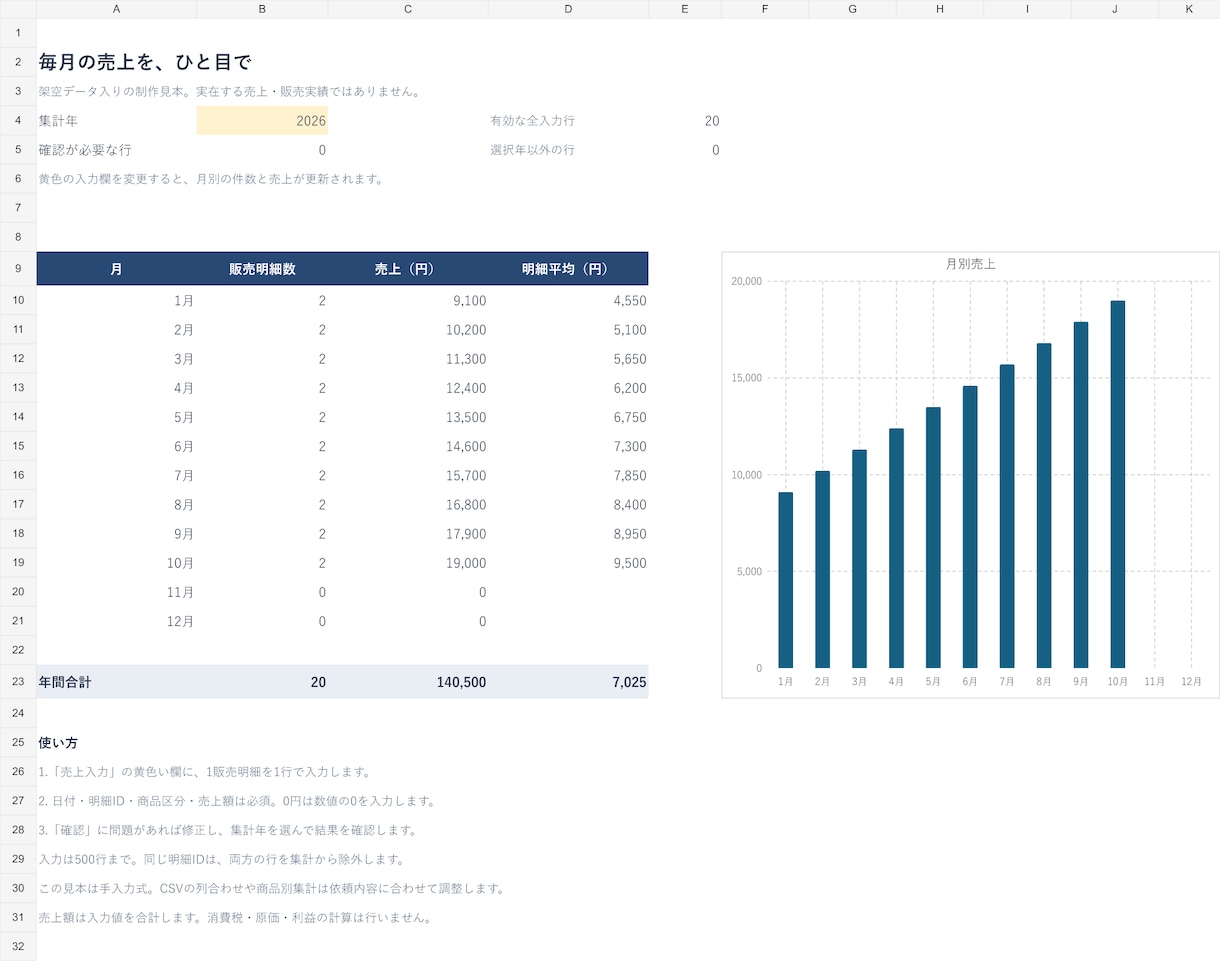The image size is (1220, 961).
Task: Select the yellow 集計年 input cell showing 2026
Action: (262, 121)
